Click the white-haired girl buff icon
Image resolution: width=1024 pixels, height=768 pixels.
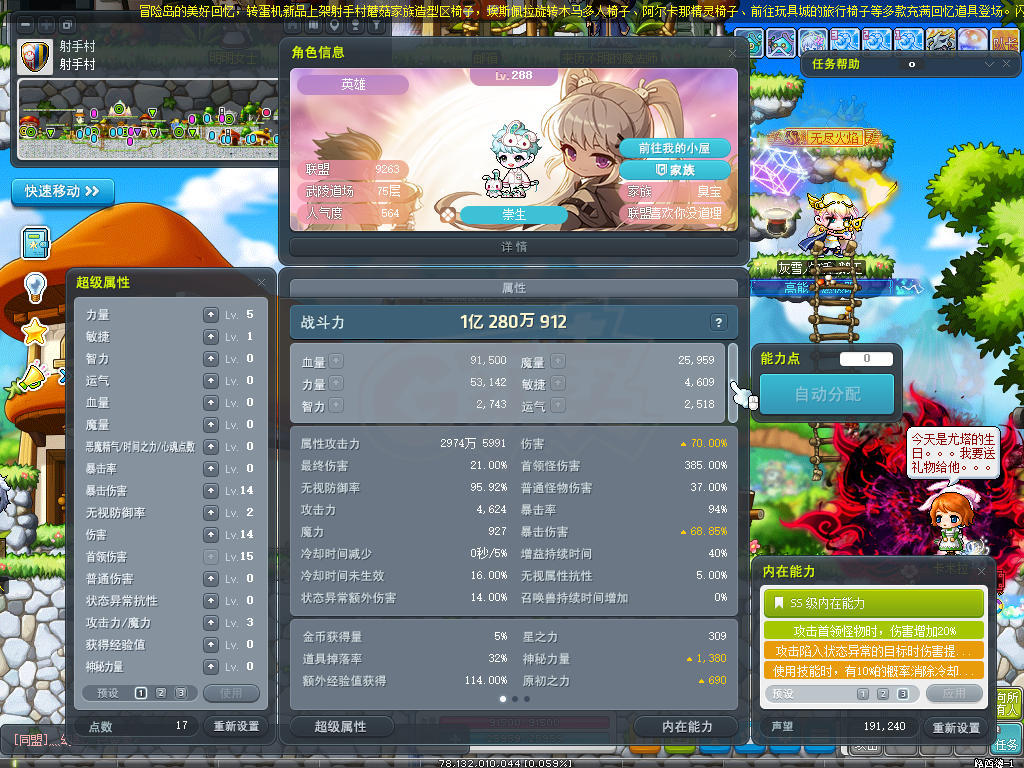(x=814, y=40)
